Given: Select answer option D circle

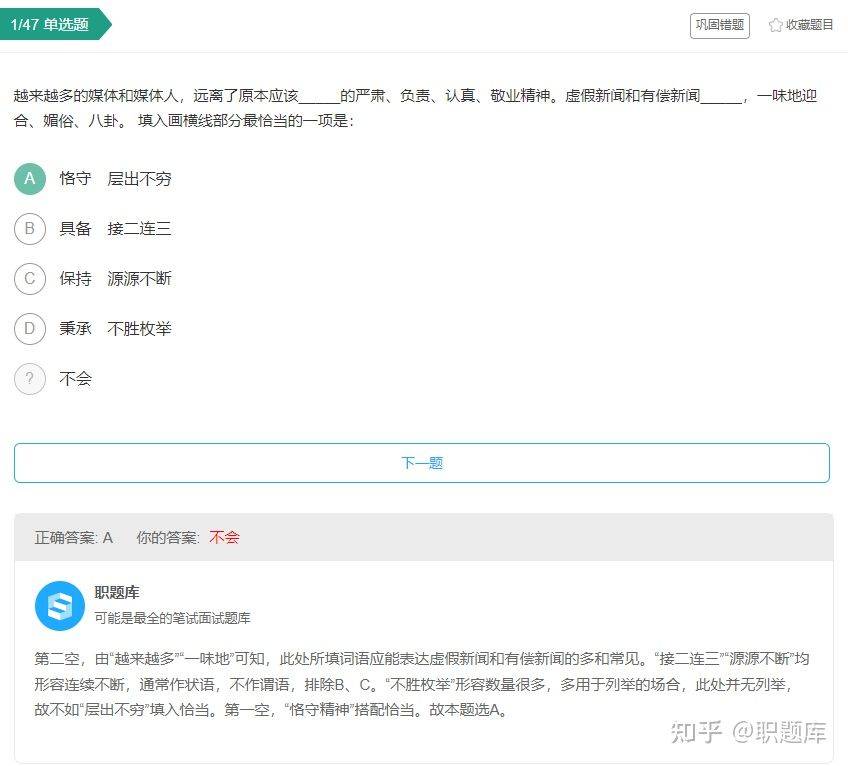Looking at the screenshot, I should tap(29, 328).
